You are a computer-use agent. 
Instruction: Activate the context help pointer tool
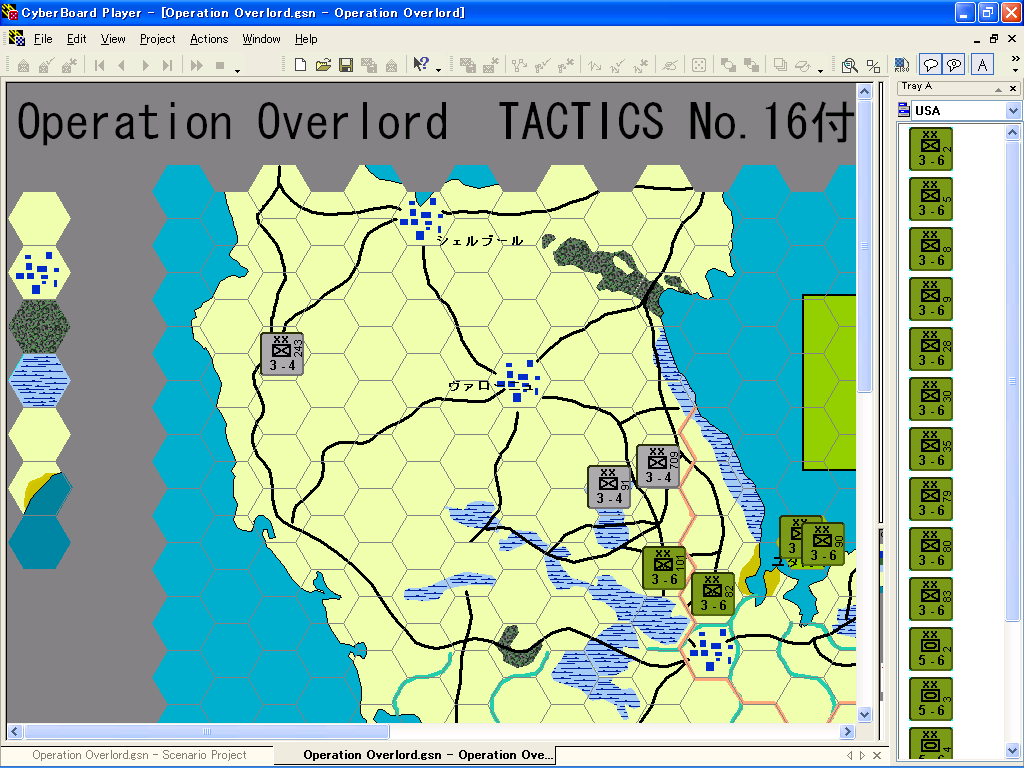[x=421, y=65]
